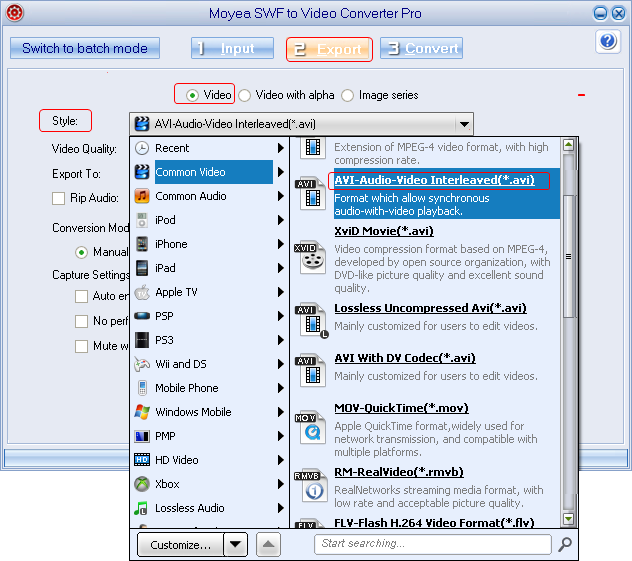The image size is (632, 561).
Task: Expand the Common Audio submenu arrow
Action: click(x=281, y=196)
